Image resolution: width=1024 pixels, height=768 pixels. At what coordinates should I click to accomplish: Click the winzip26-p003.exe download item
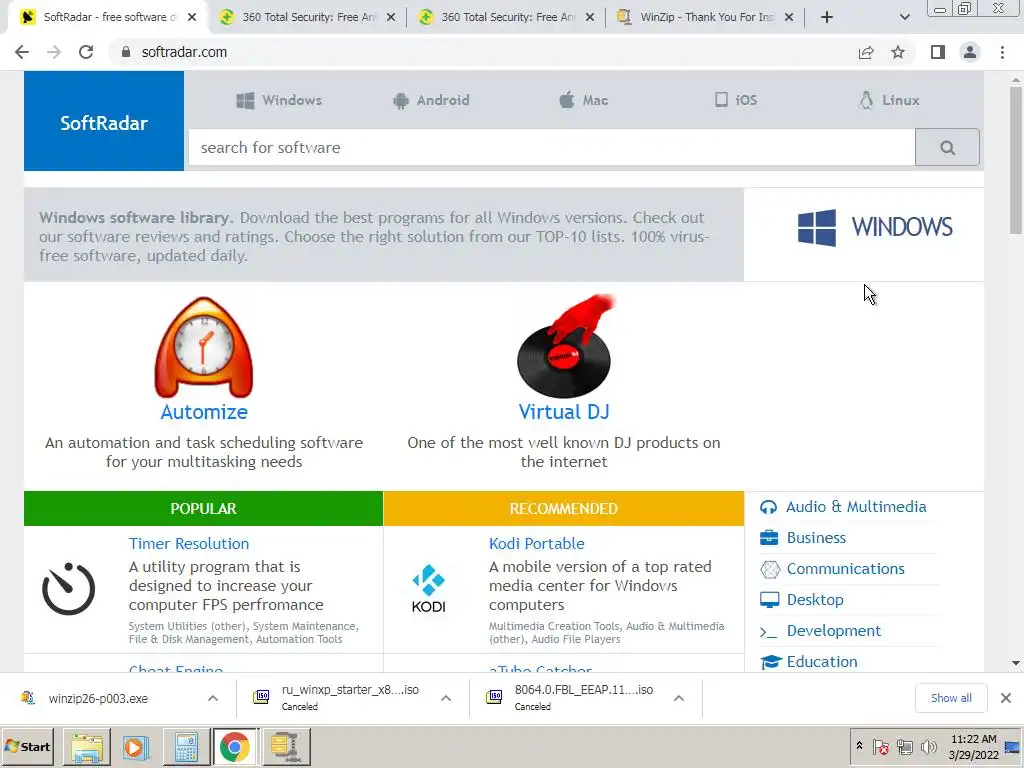coord(98,699)
